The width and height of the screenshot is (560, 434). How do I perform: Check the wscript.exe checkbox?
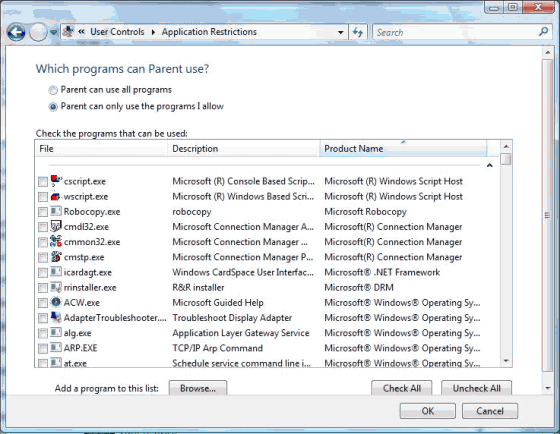pos(43,197)
